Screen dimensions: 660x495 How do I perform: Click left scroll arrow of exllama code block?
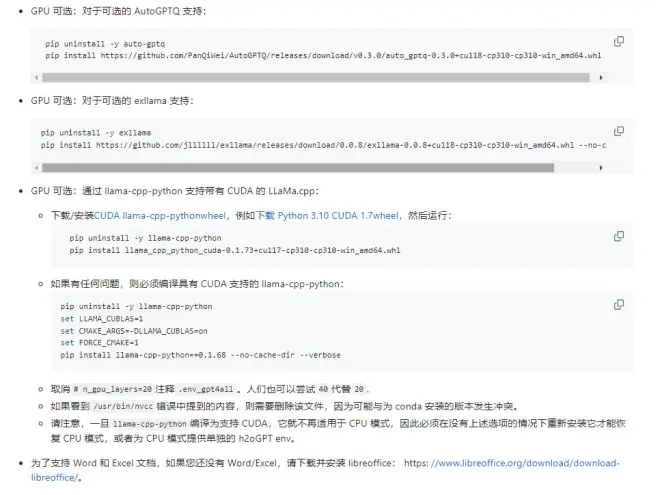pos(37,167)
